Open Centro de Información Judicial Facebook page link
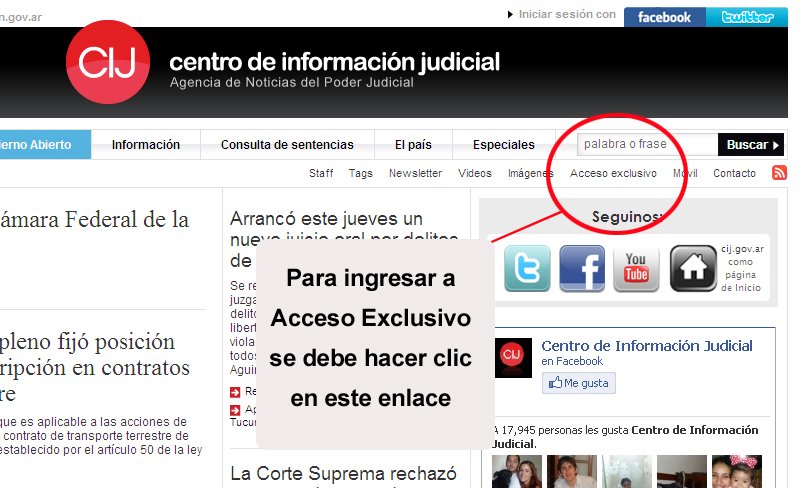 tap(647, 346)
